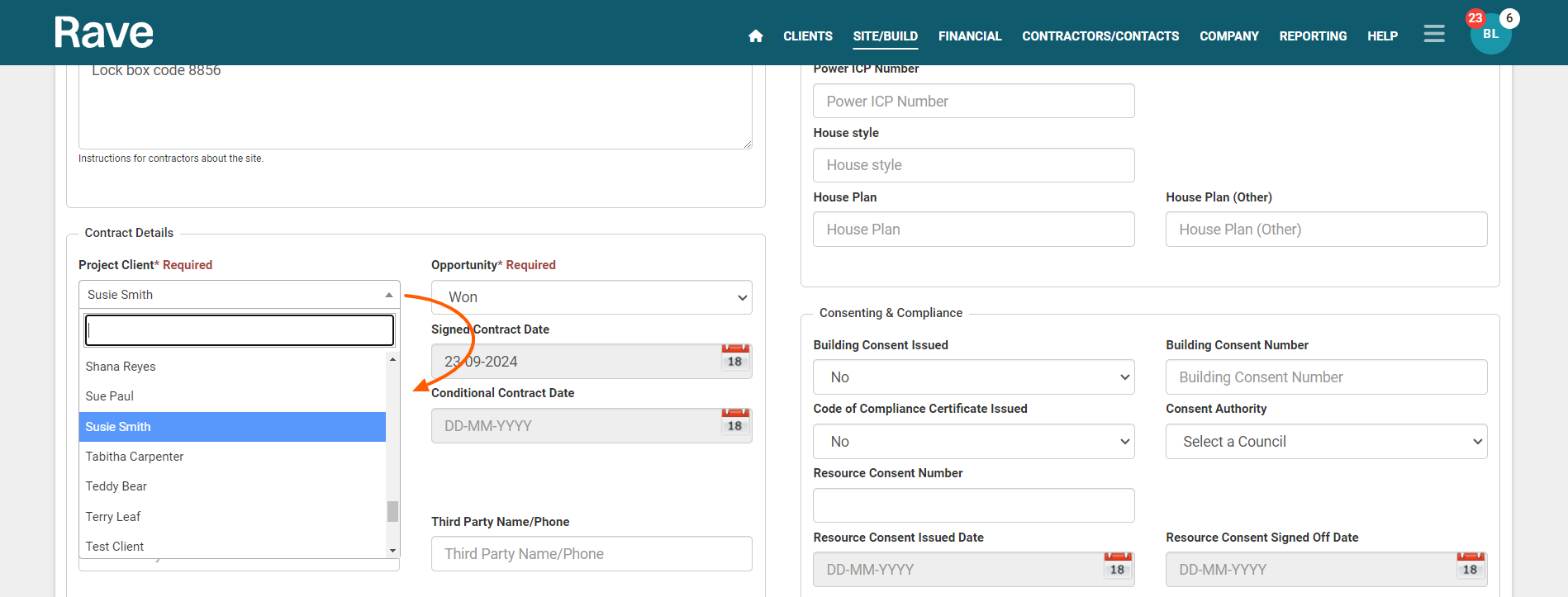Select Shana Reyes from client list

tap(233, 367)
